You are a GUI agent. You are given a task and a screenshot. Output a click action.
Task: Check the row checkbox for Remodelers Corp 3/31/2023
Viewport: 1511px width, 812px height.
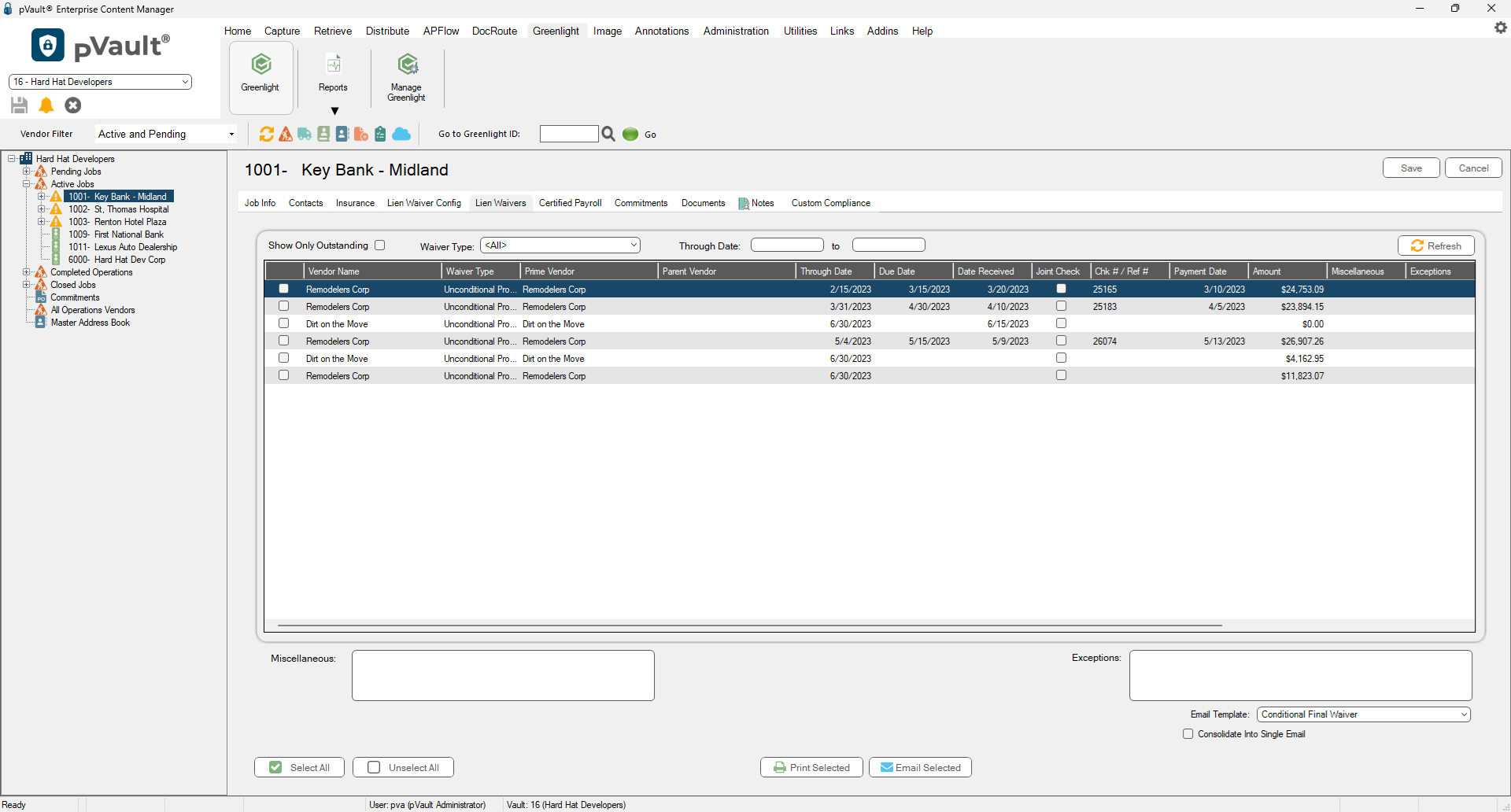[284, 306]
